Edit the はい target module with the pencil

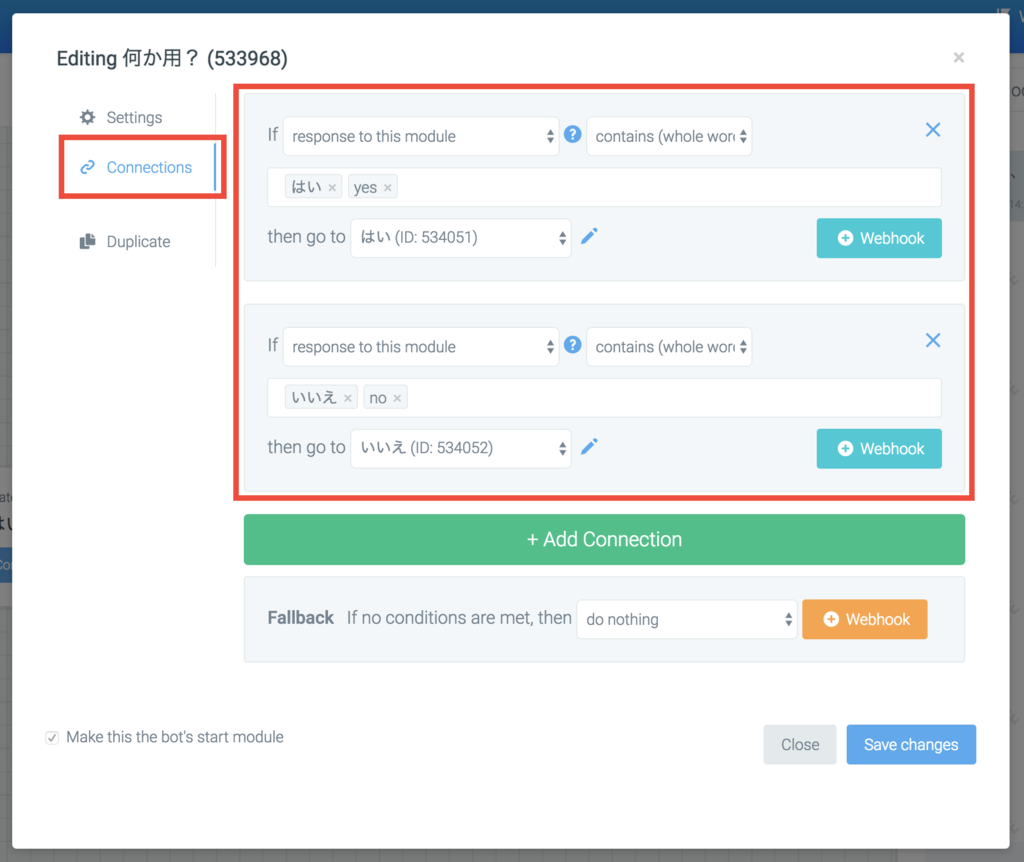pyautogui.click(x=589, y=236)
